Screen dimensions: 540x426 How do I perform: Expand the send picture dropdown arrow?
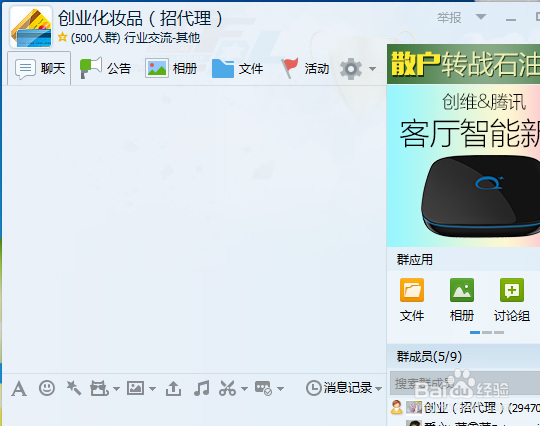(152, 389)
